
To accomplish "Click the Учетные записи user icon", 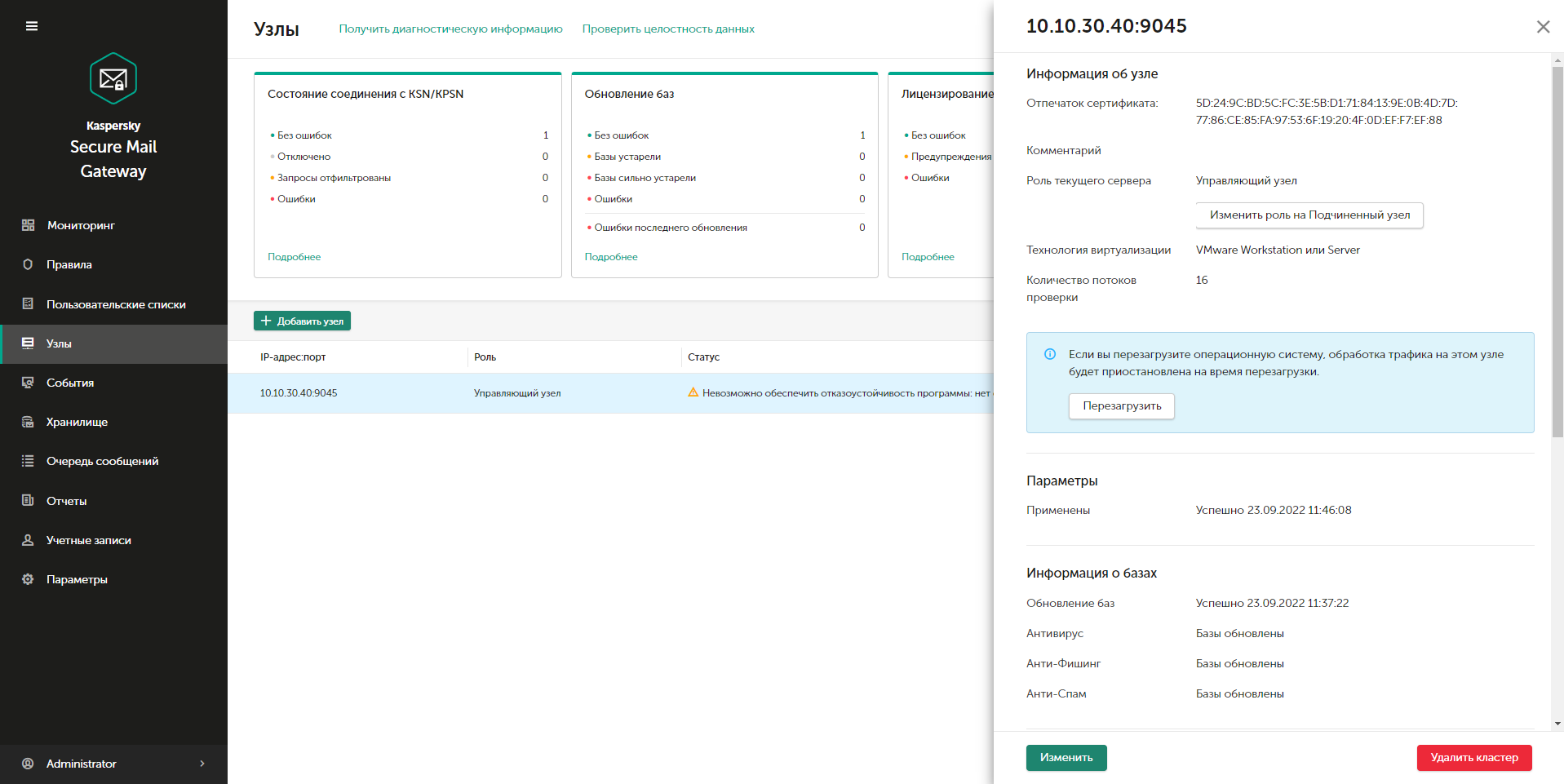I will tap(28, 540).
